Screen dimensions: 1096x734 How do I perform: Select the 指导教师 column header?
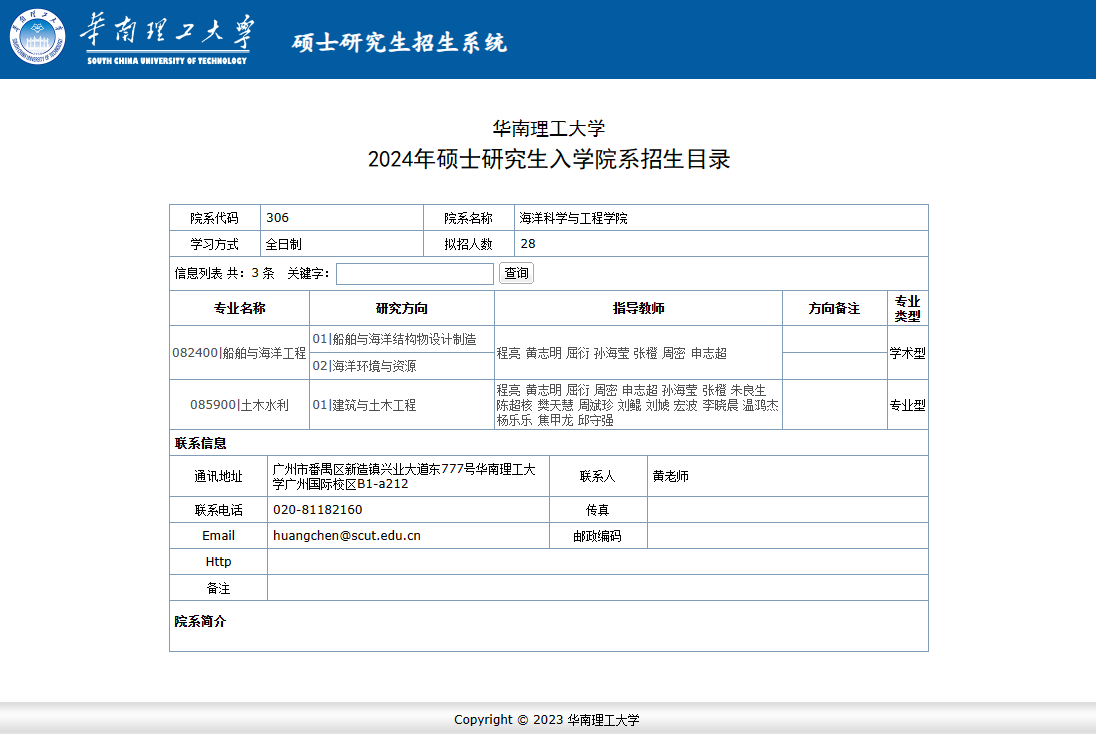pyautogui.click(x=638, y=308)
